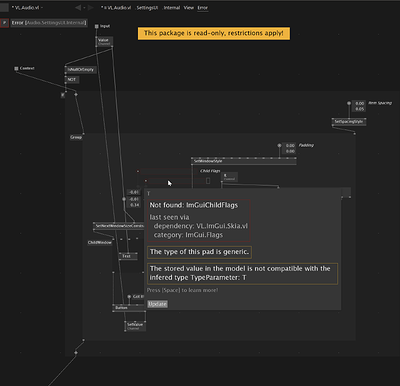The height and width of the screenshot is (386, 400).
Task: Select the IsNullOrEmpty node
Action: [x=81, y=70]
